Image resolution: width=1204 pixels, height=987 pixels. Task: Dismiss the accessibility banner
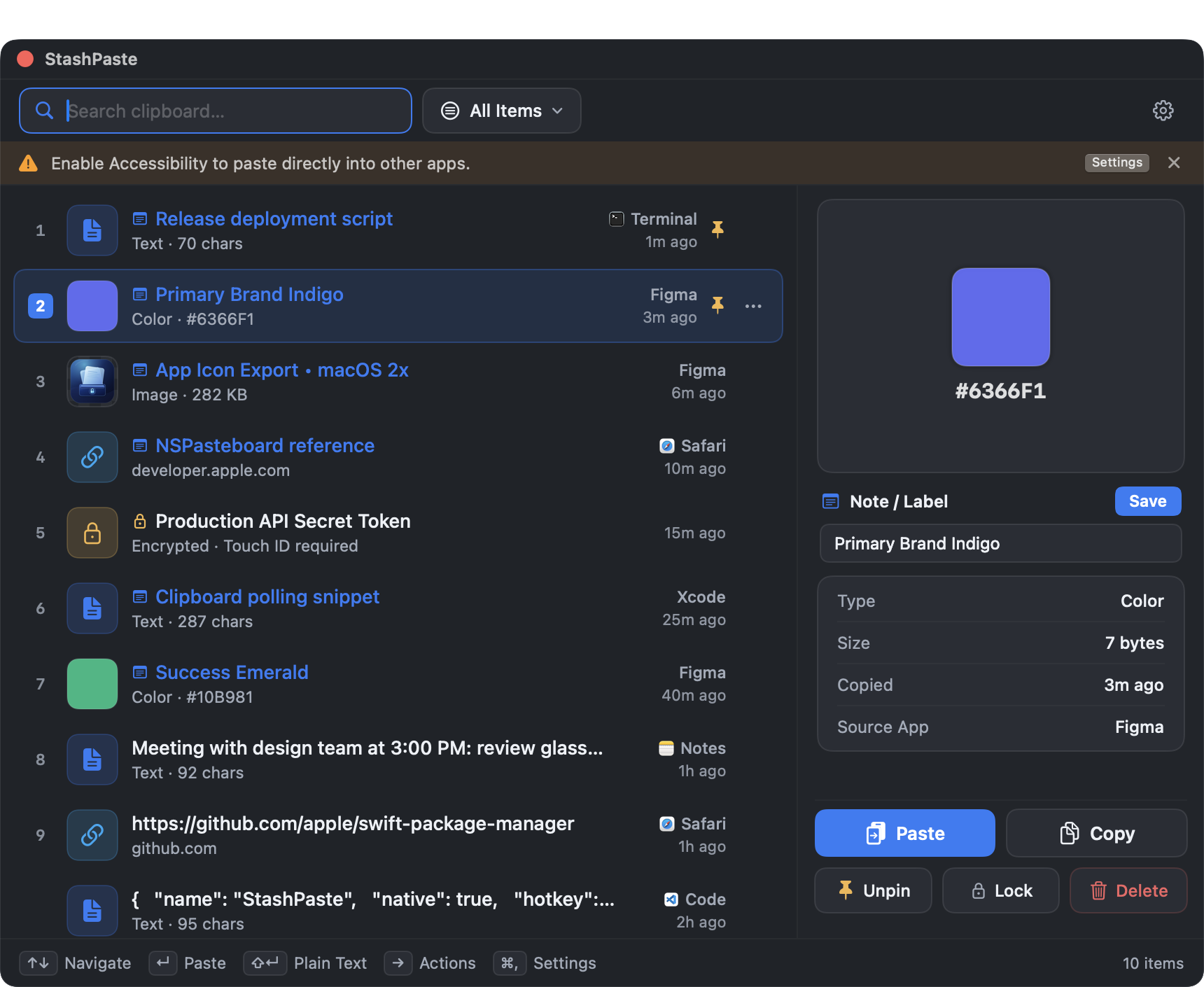pyautogui.click(x=1174, y=162)
